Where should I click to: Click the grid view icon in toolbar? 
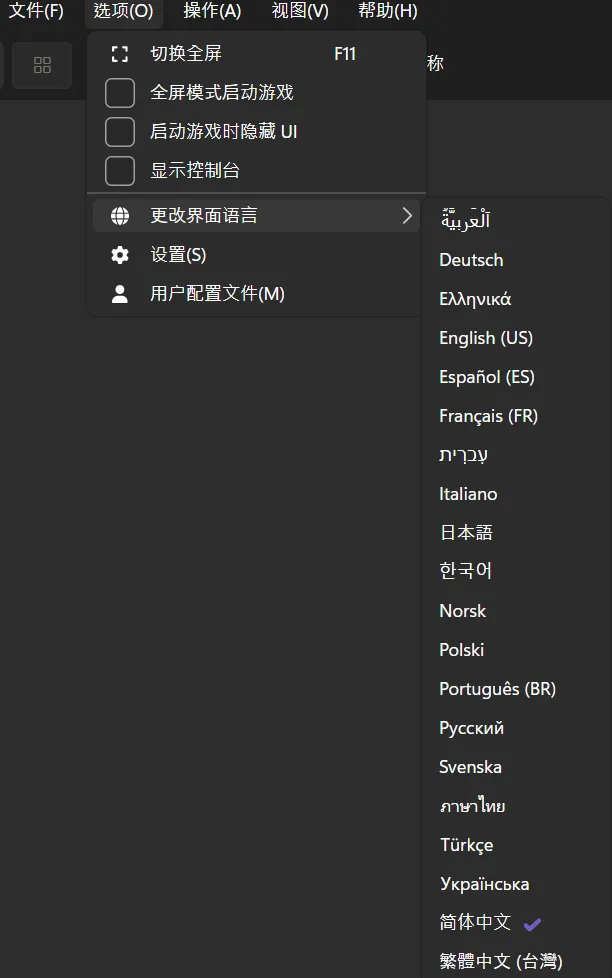pos(42,65)
